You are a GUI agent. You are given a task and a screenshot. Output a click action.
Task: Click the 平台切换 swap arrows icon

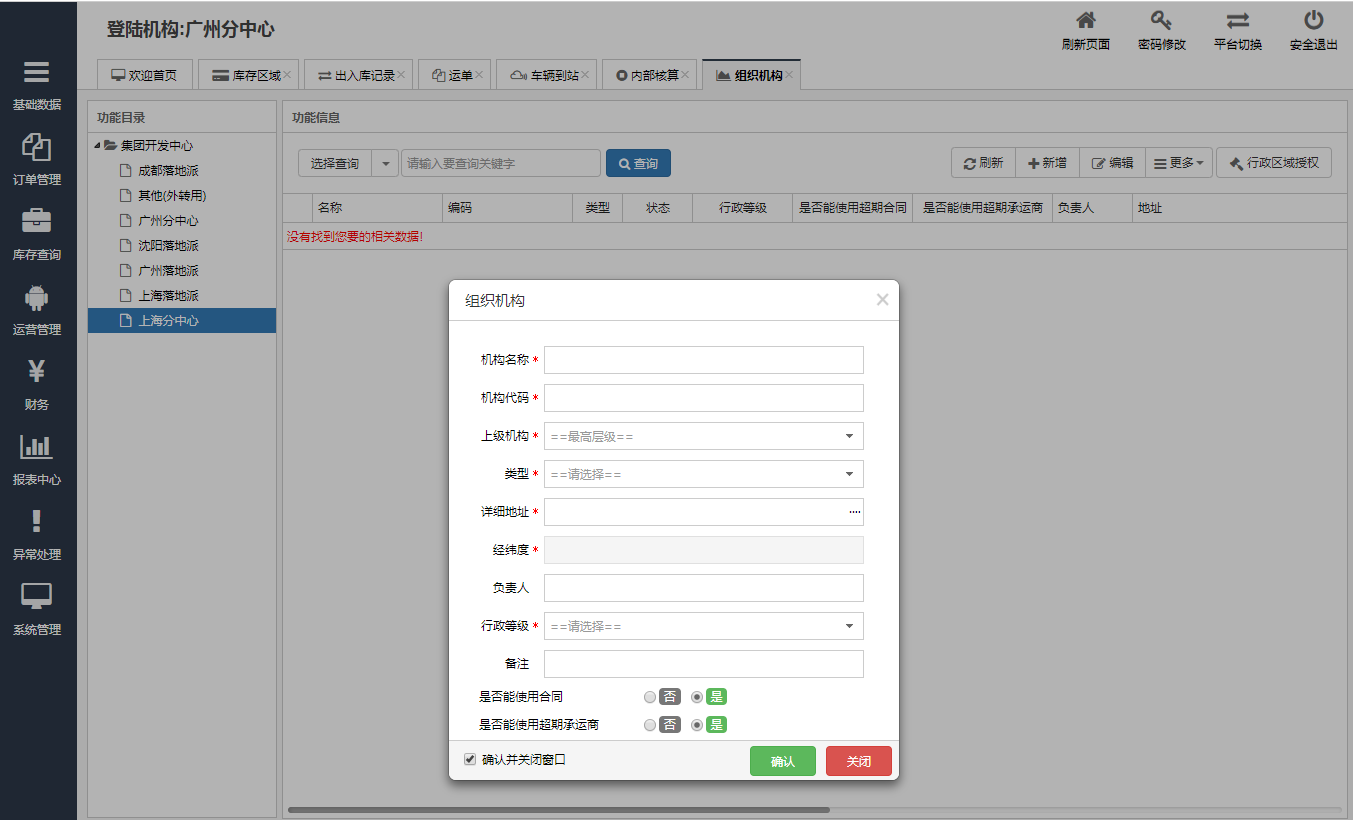[1237, 21]
